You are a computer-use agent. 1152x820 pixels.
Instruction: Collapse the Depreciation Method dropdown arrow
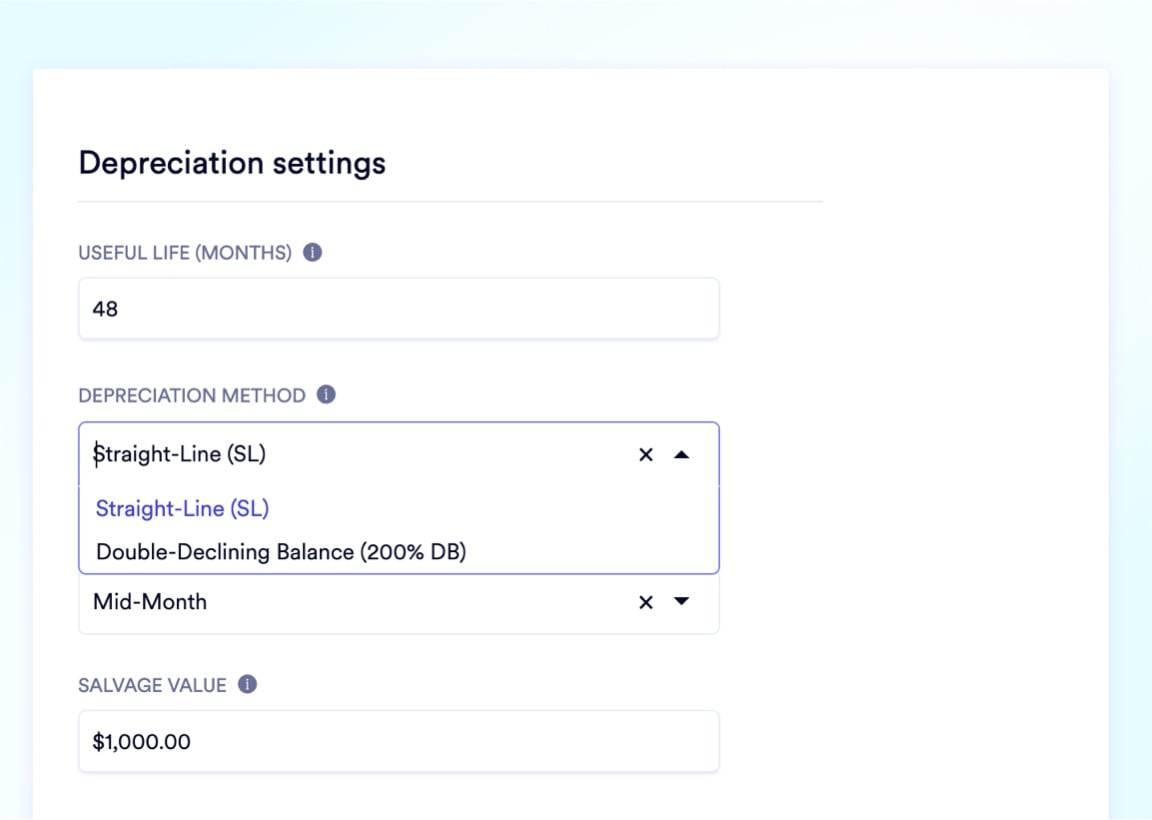(x=682, y=455)
